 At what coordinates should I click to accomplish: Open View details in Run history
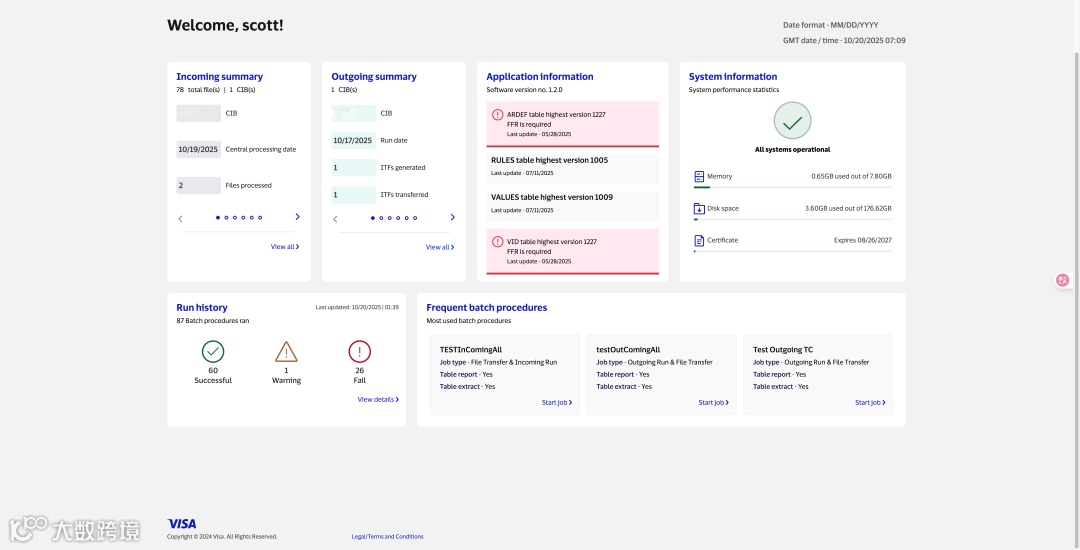point(378,400)
